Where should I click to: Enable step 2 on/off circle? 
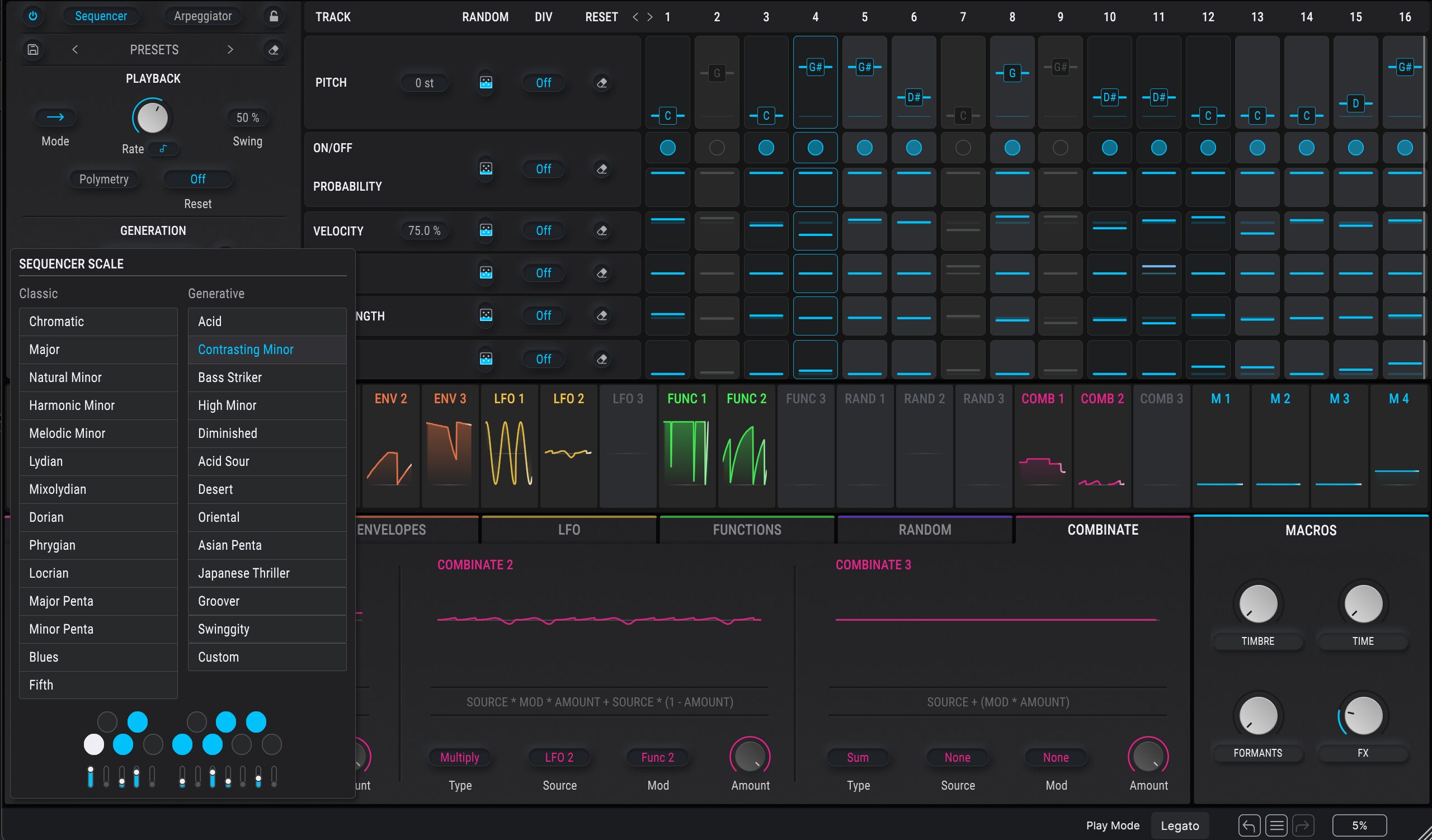tap(717, 148)
